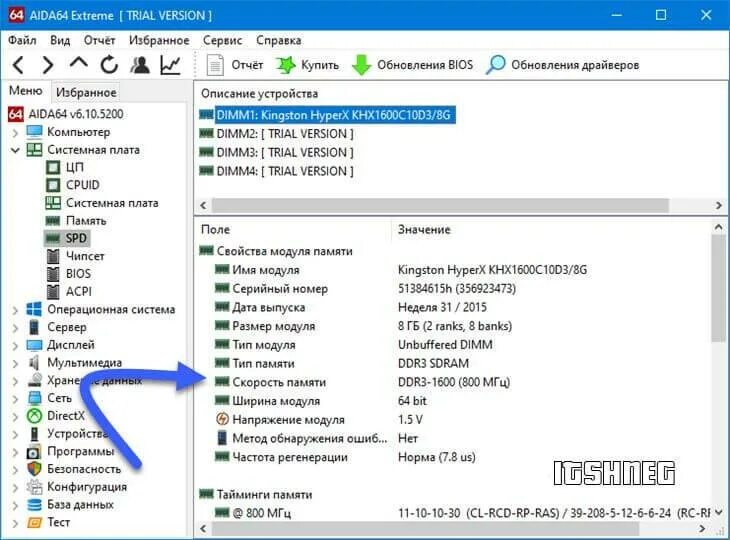Click the Скорость памяти field row

coord(362,382)
